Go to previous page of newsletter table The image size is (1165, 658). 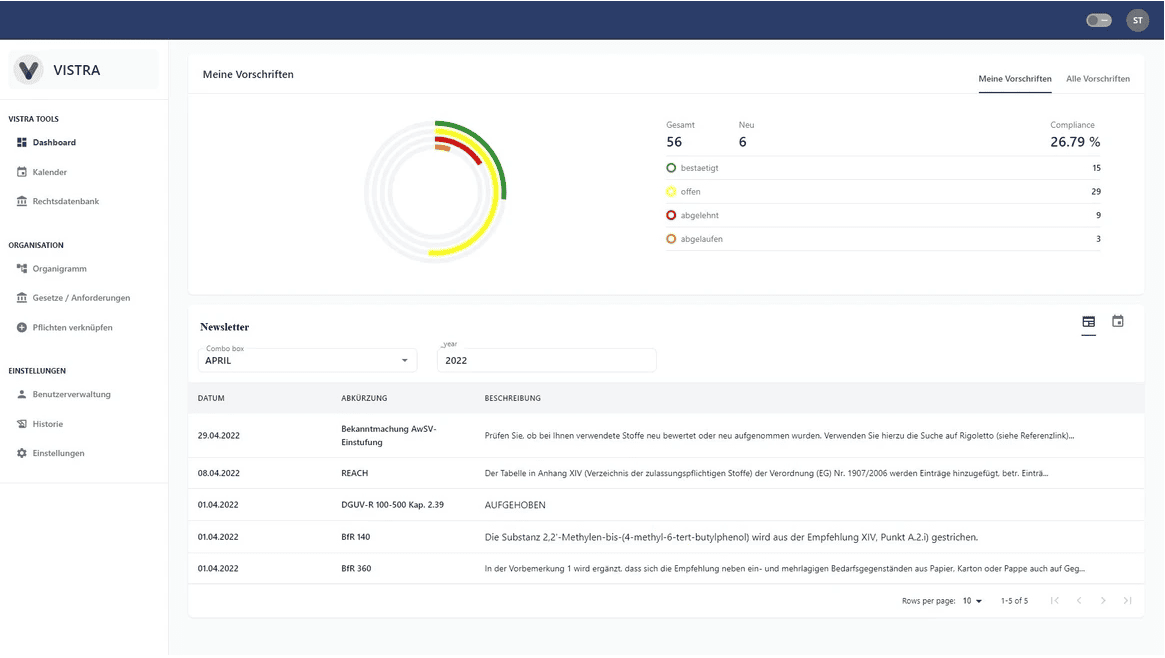pyautogui.click(x=1079, y=601)
